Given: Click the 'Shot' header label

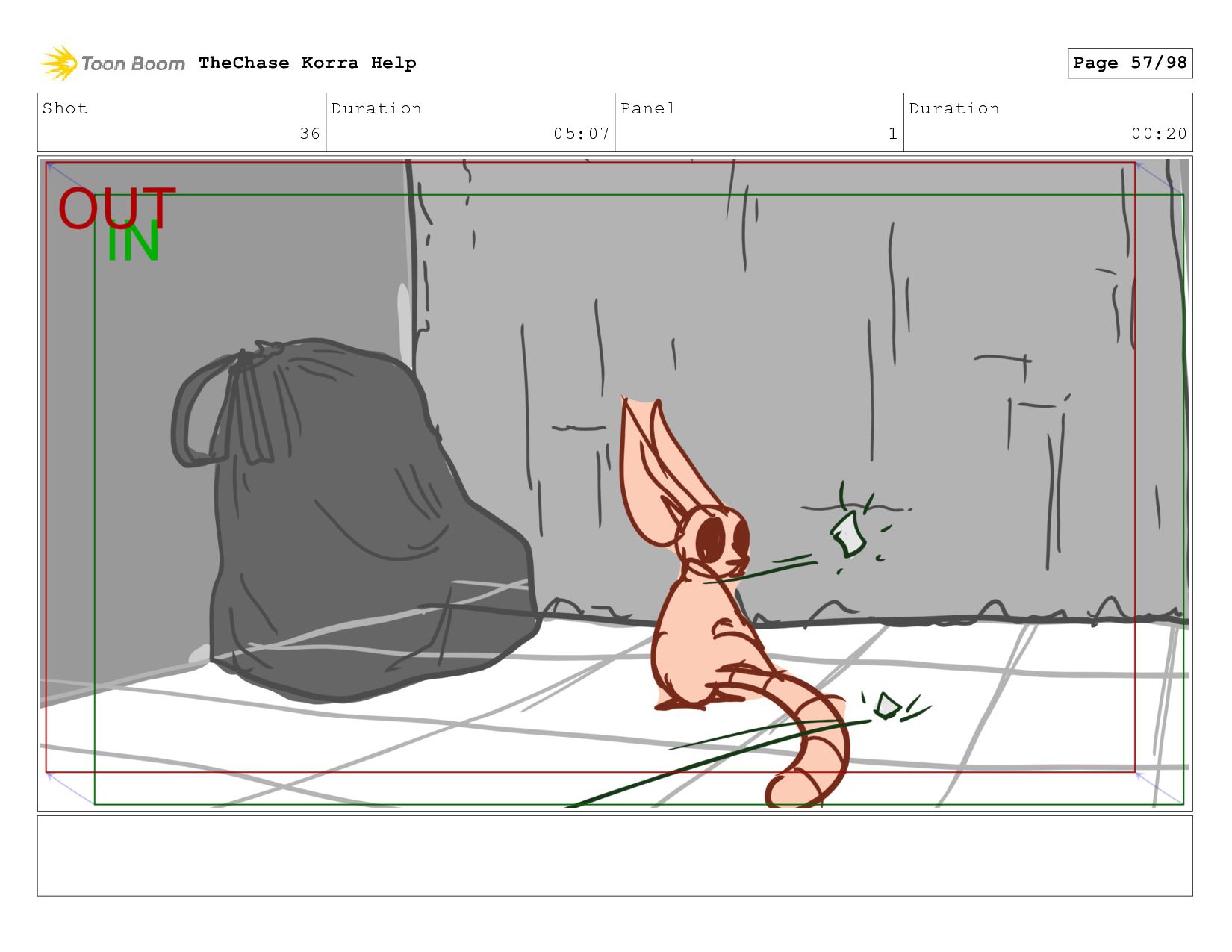Looking at the screenshot, I should 65,108.
